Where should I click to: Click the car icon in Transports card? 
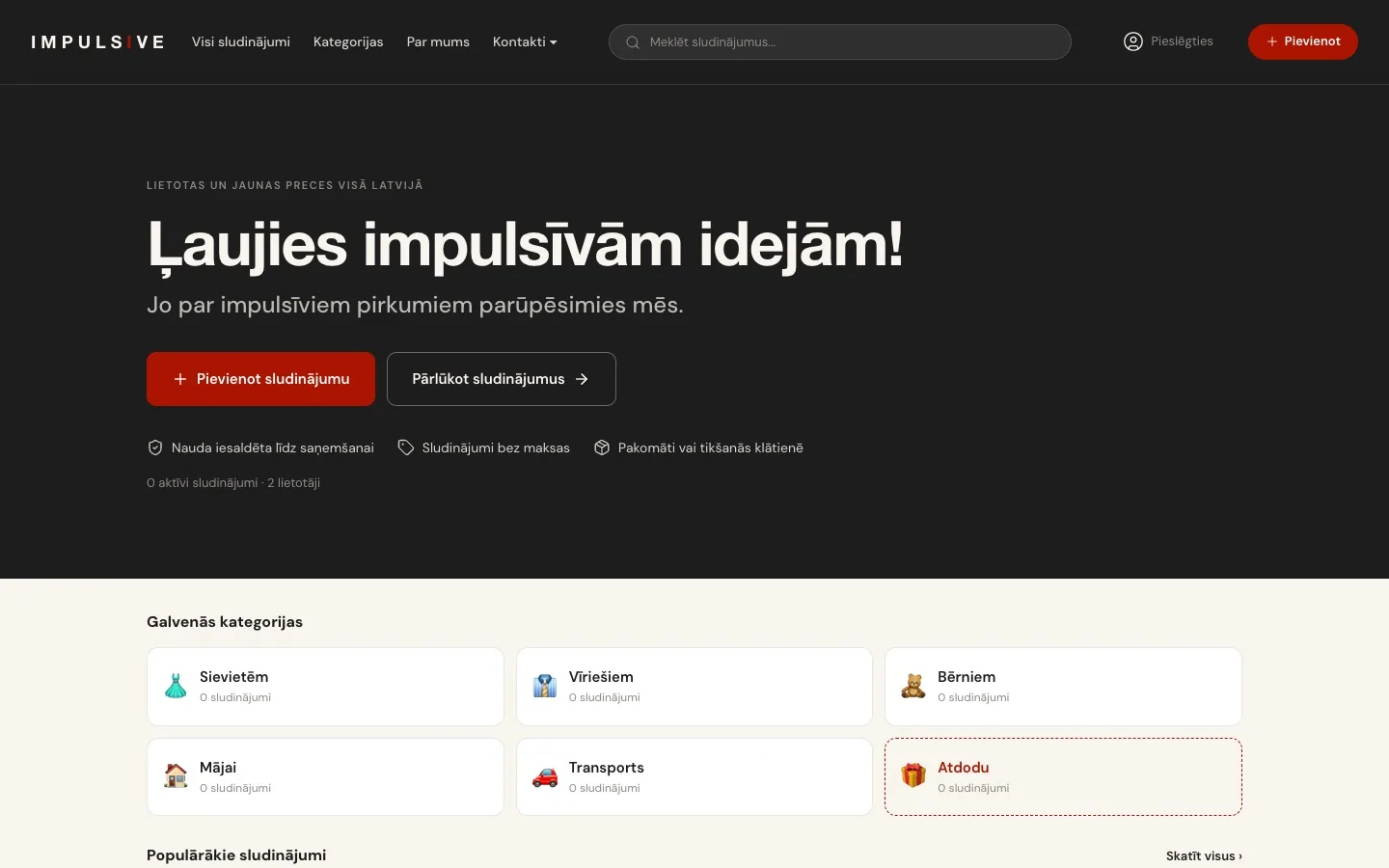click(545, 776)
